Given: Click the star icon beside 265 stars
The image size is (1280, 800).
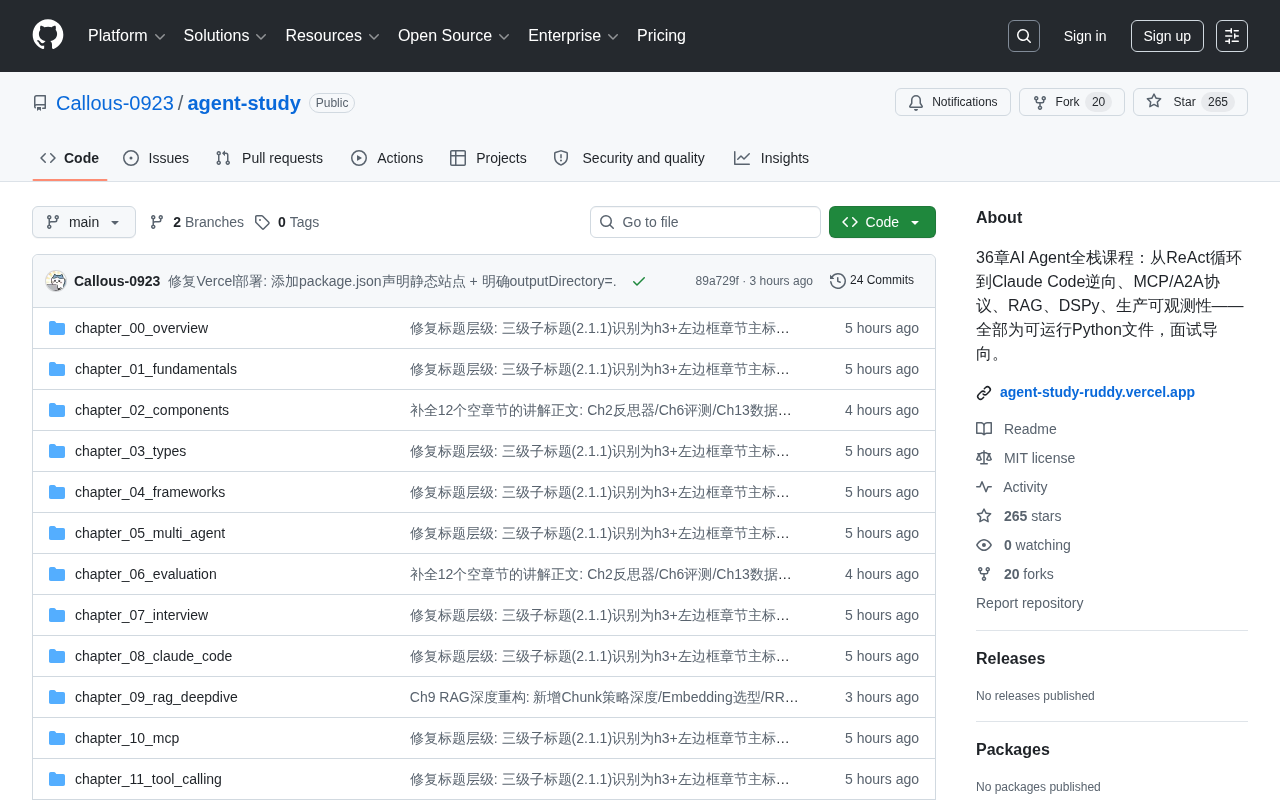Looking at the screenshot, I should 984,516.
